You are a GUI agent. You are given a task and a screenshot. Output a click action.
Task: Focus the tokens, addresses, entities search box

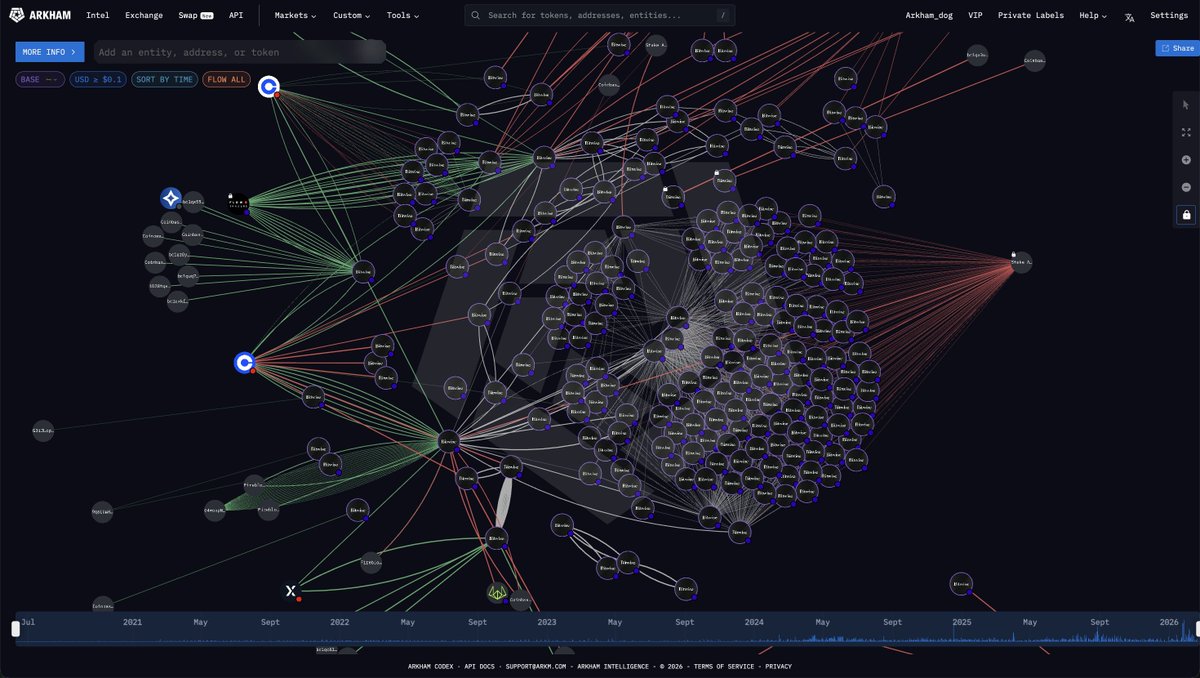tap(599, 15)
